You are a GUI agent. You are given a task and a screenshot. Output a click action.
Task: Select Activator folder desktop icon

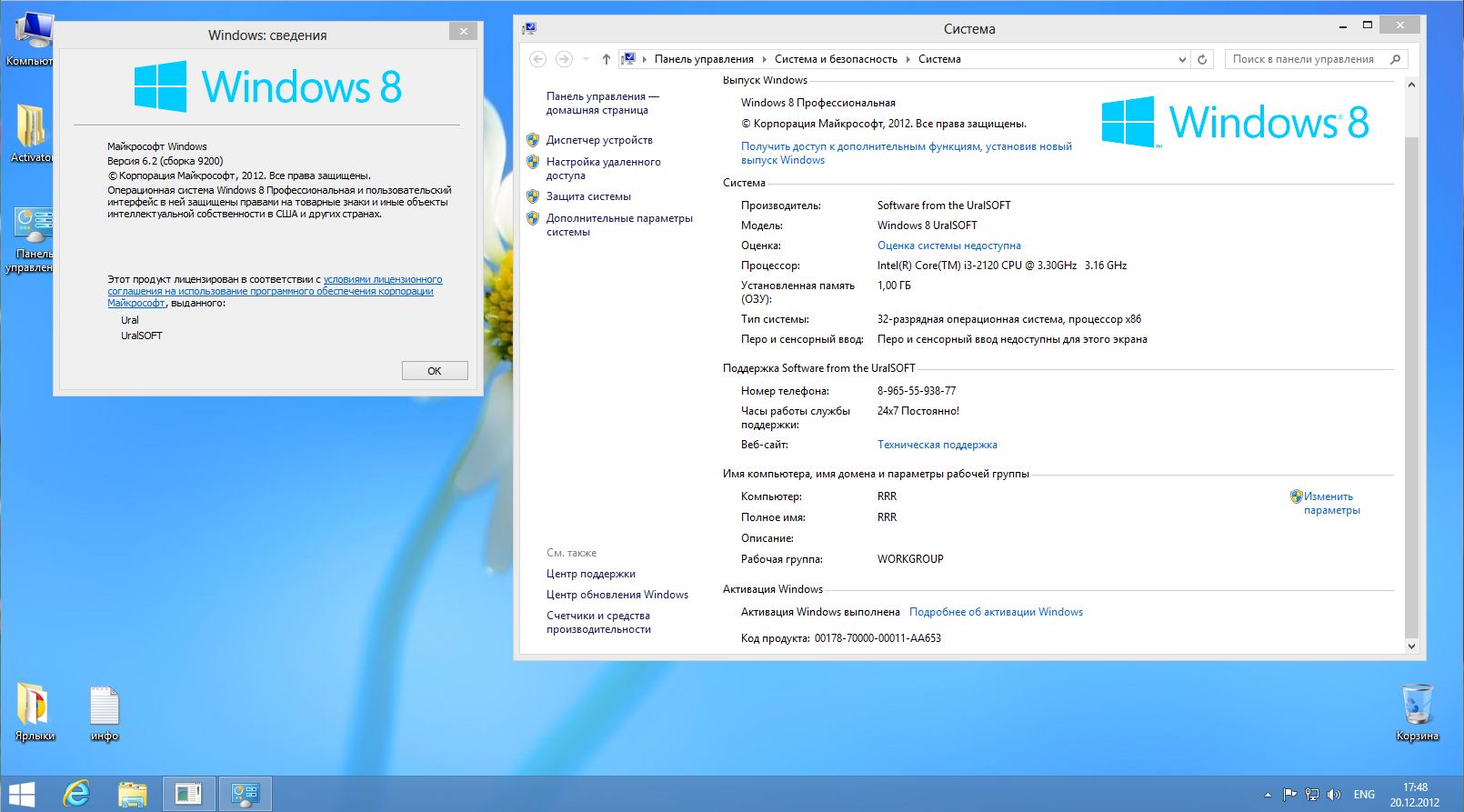pyautogui.click(x=30, y=133)
